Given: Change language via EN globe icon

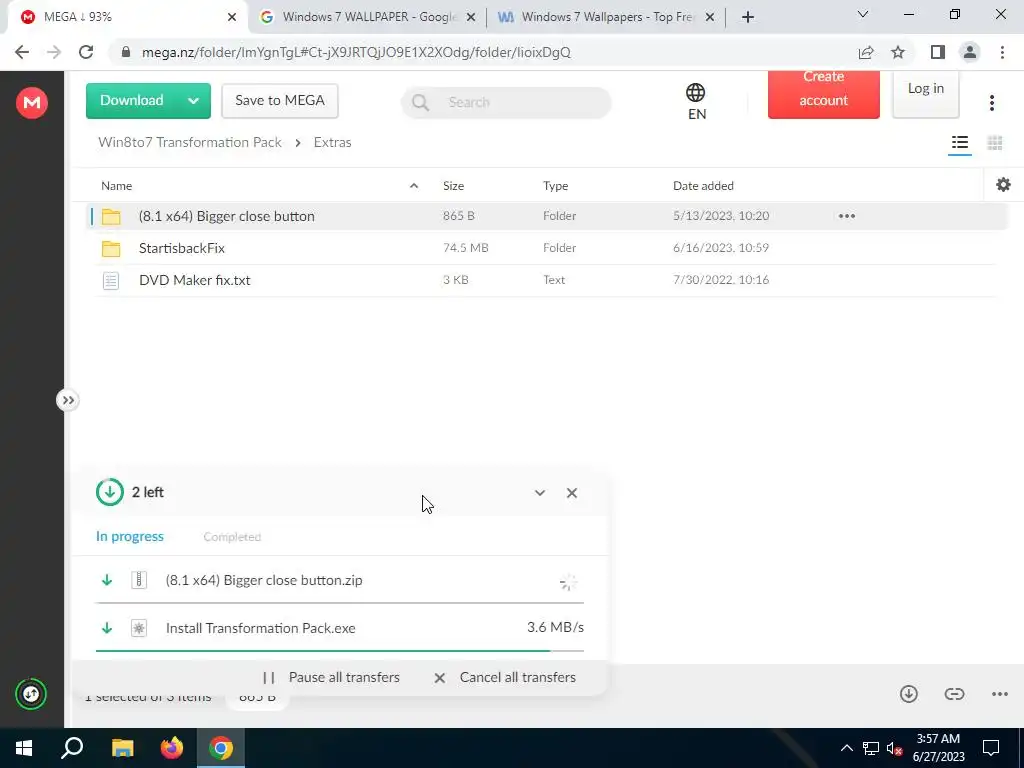Looking at the screenshot, I should pyautogui.click(x=696, y=101).
